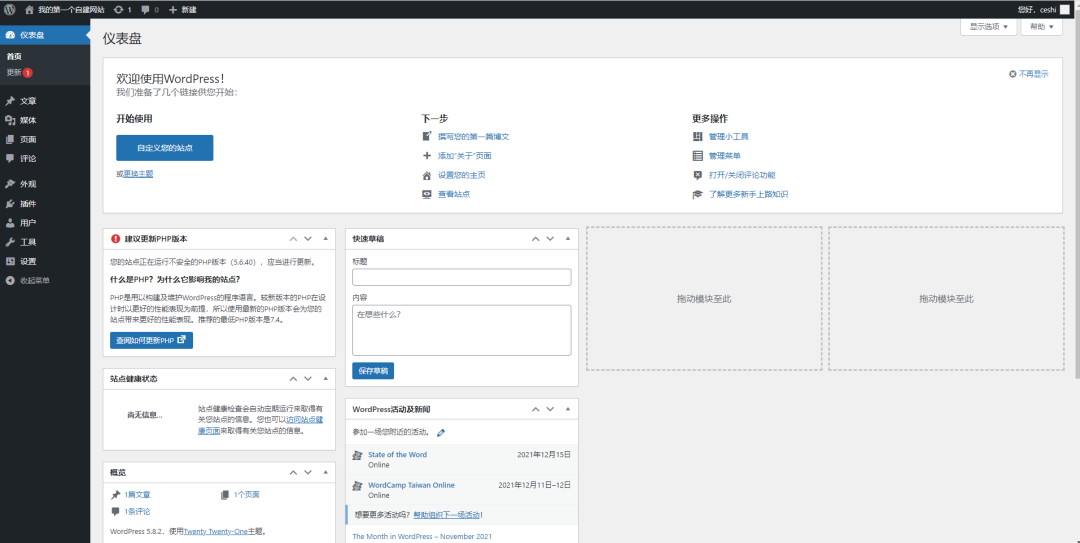
Task: Focus the 标题 title input field
Action: coord(461,277)
